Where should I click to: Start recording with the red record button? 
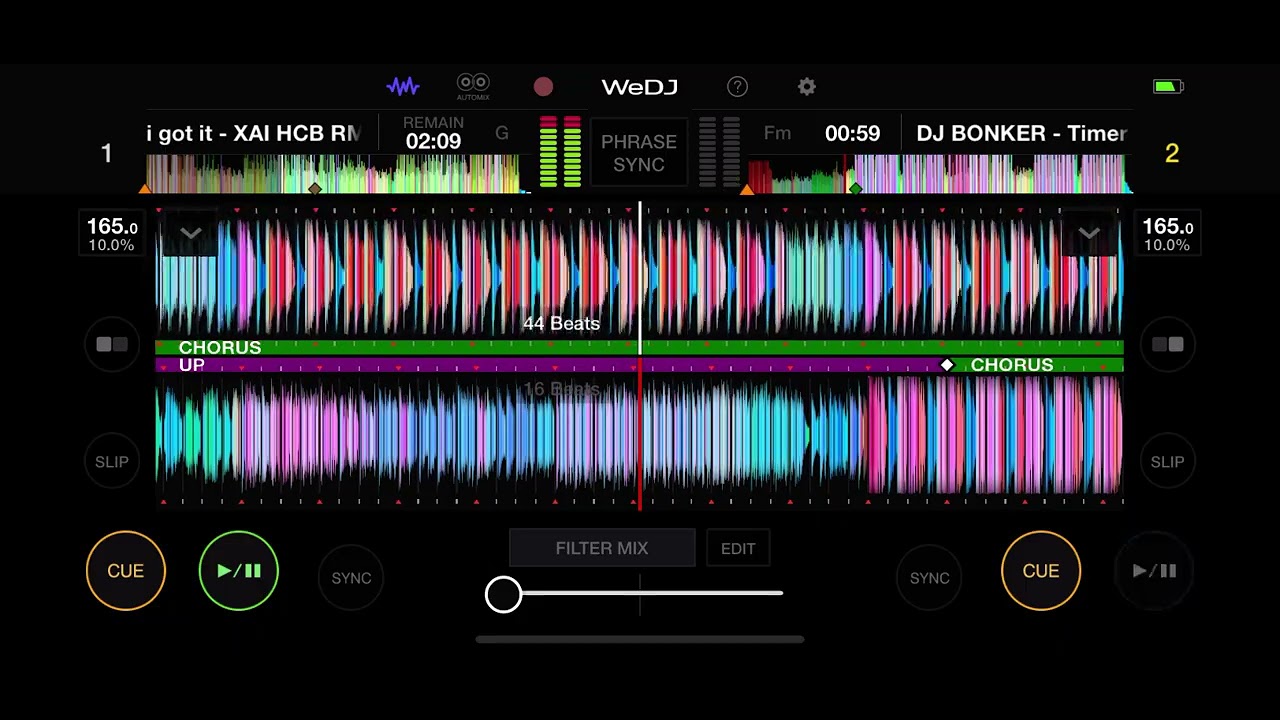543,87
